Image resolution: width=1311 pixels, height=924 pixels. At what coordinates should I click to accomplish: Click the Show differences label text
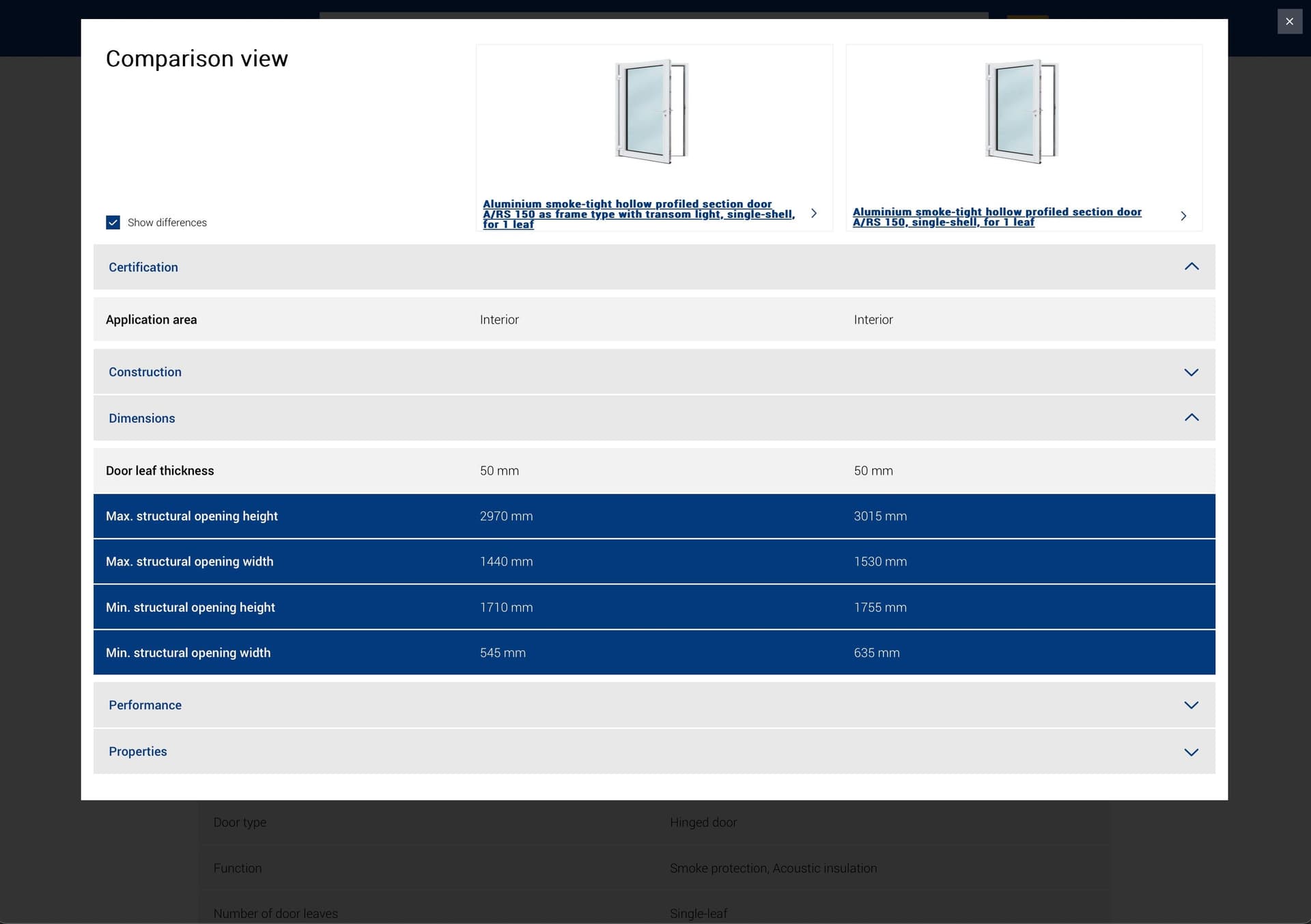tap(167, 223)
